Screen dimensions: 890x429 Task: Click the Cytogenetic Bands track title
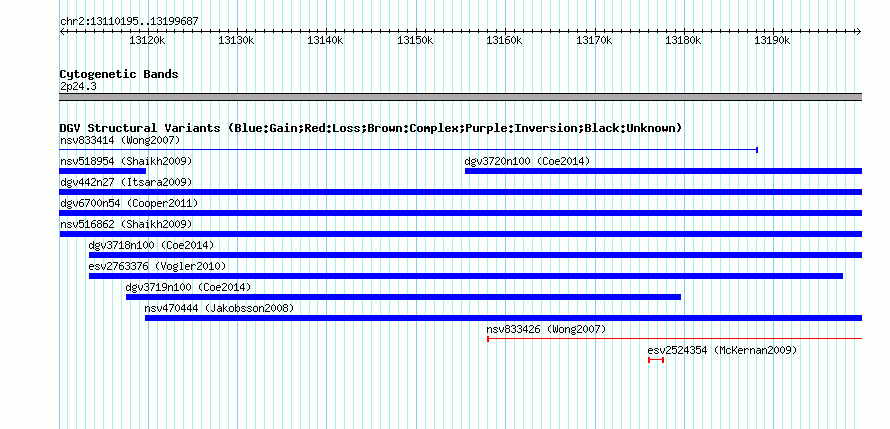coord(119,74)
